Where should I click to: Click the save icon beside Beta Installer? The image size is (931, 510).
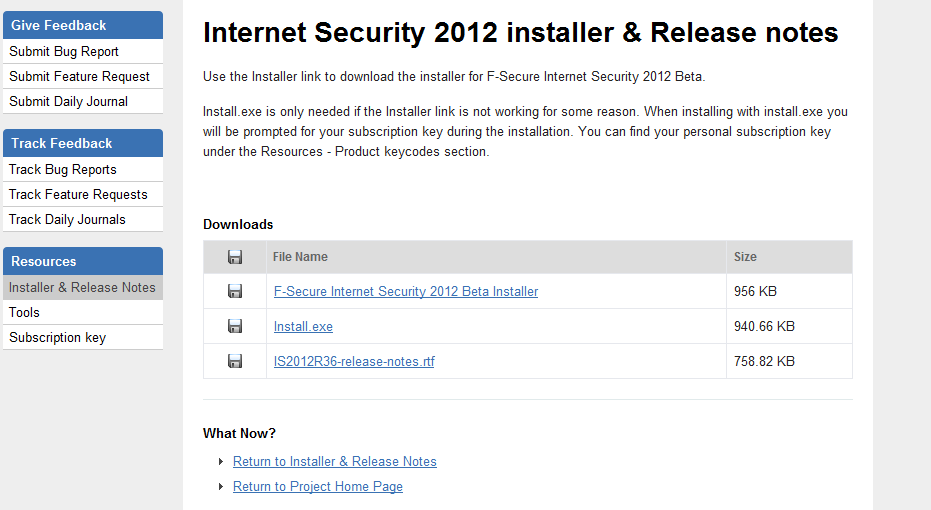(235, 291)
